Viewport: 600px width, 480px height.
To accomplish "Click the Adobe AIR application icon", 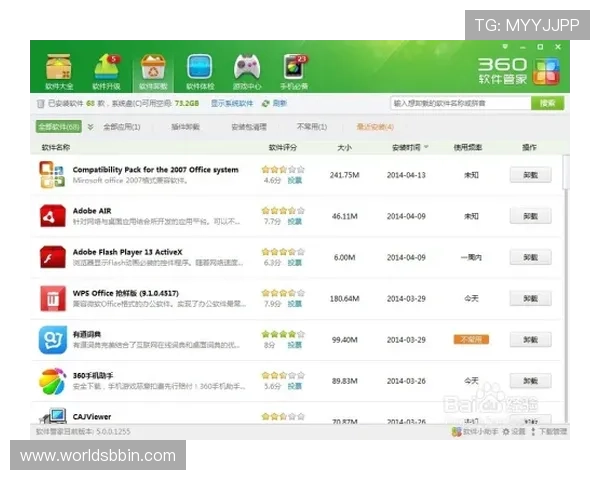I will 52,215.
